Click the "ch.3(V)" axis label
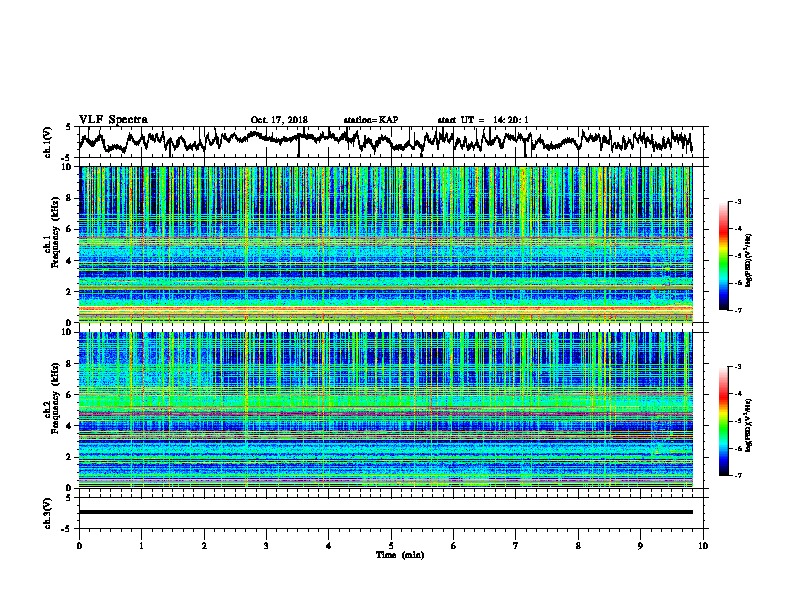Viewport: 792px width, 612px height. click(x=47, y=513)
